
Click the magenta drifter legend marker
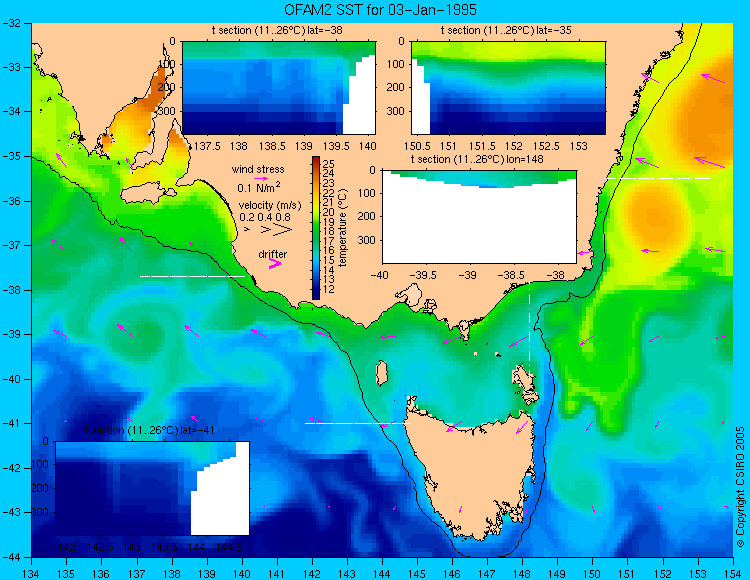pyautogui.click(x=275, y=263)
